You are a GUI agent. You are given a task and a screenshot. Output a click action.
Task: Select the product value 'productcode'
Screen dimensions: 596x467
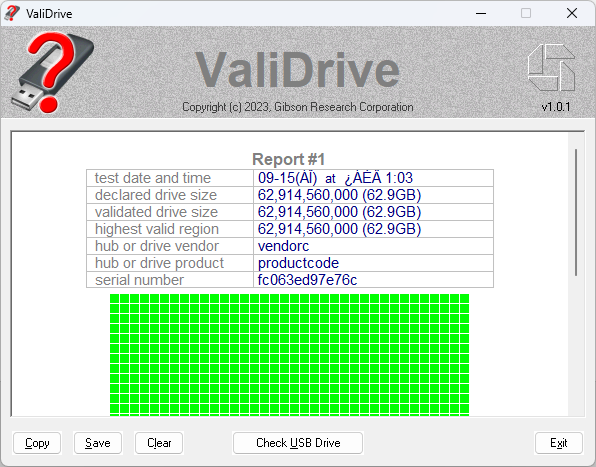pyautogui.click(x=298, y=263)
